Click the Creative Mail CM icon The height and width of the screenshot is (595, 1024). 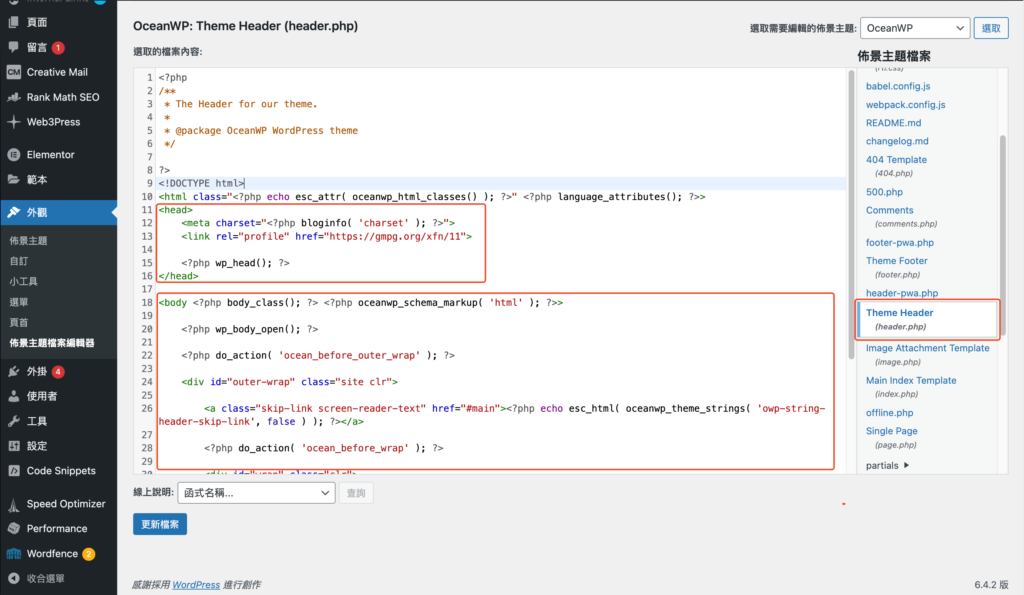pyautogui.click(x=13, y=72)
